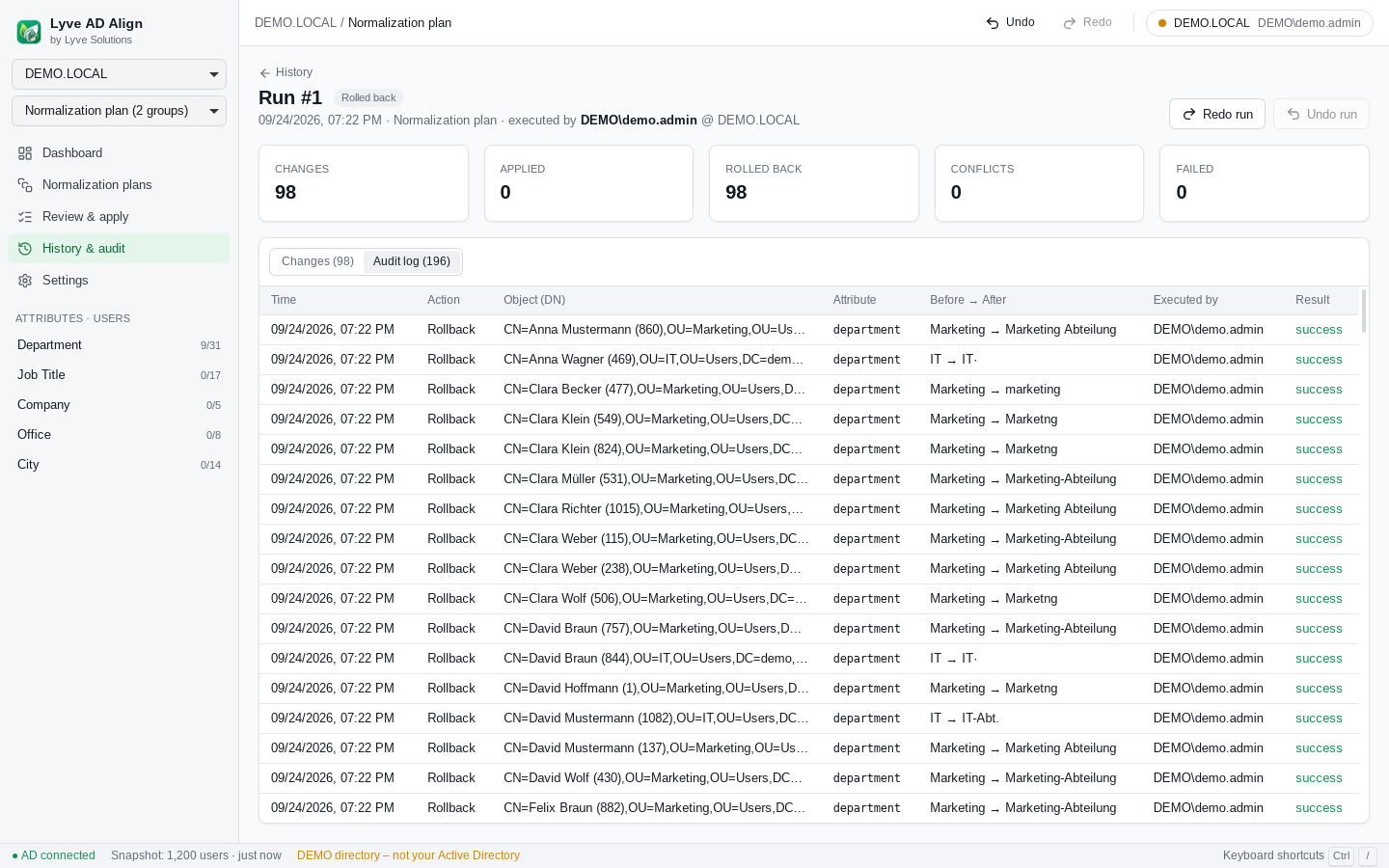
Task: Open the DEMO\demo.admin account pill
Action: (1259, 23)
